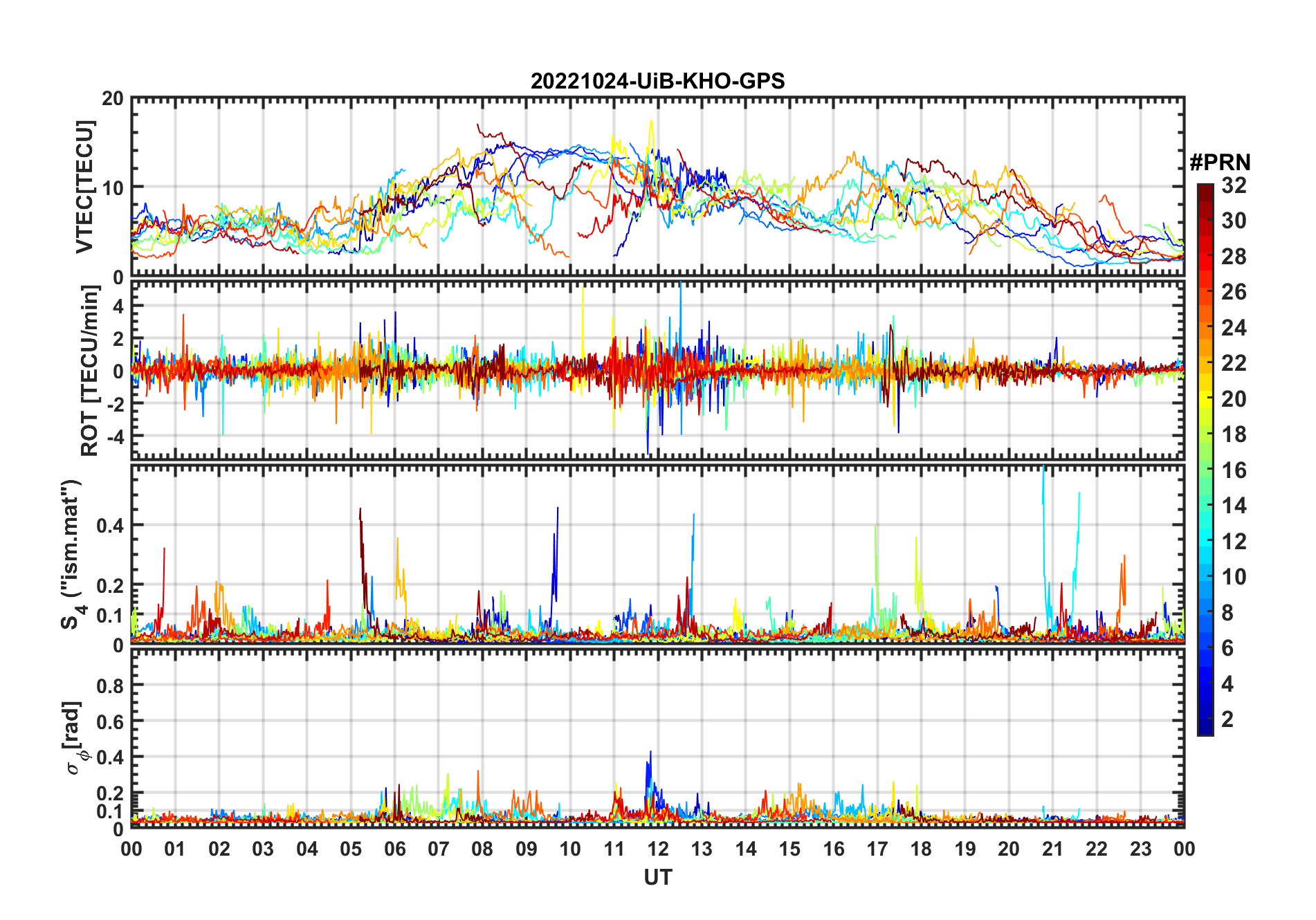The image size is (1316, 920).
Task: Click x-axis tick label 18
Action: [921, 849]
